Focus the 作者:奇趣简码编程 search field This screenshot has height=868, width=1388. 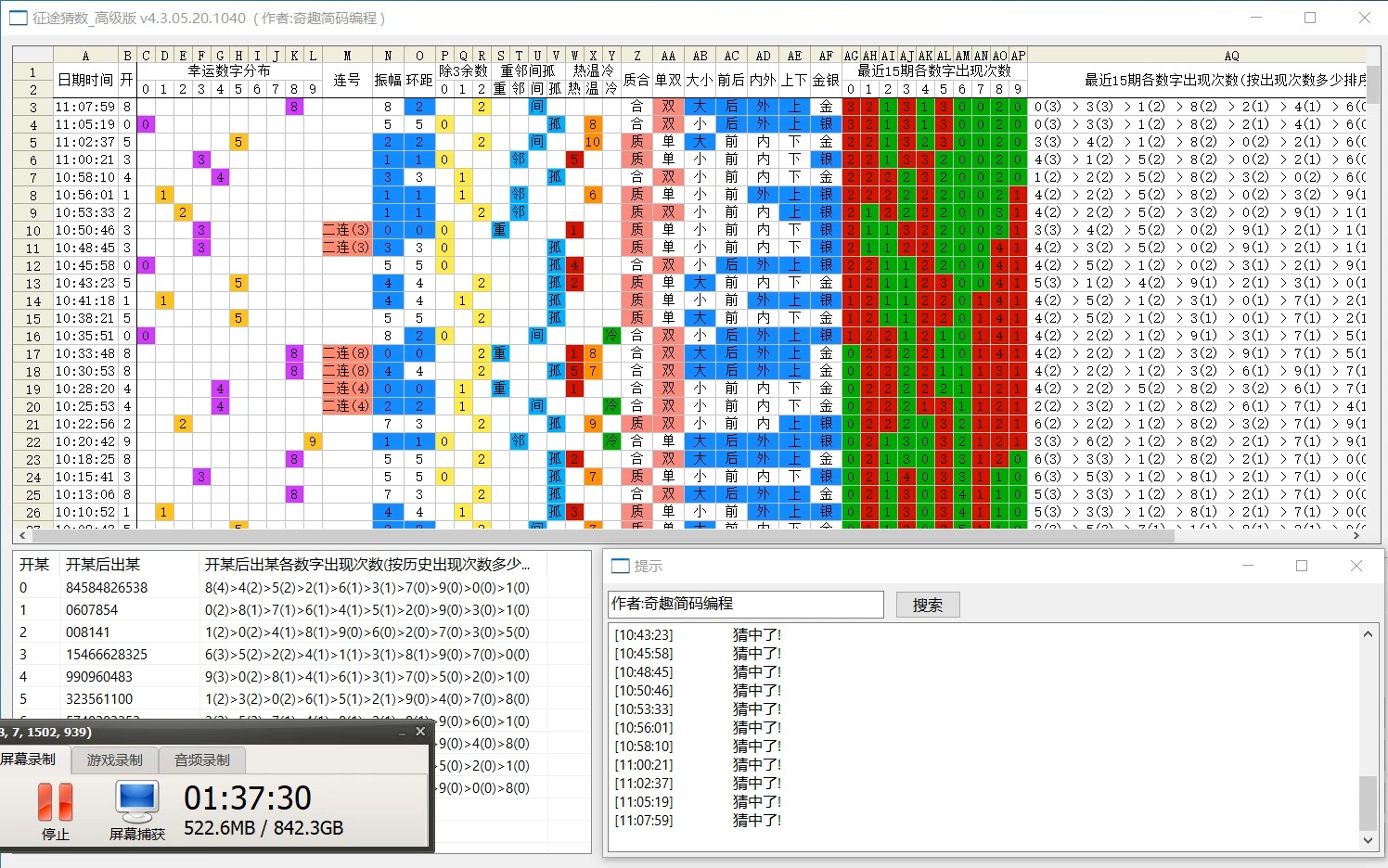click(x=746, y=604)
